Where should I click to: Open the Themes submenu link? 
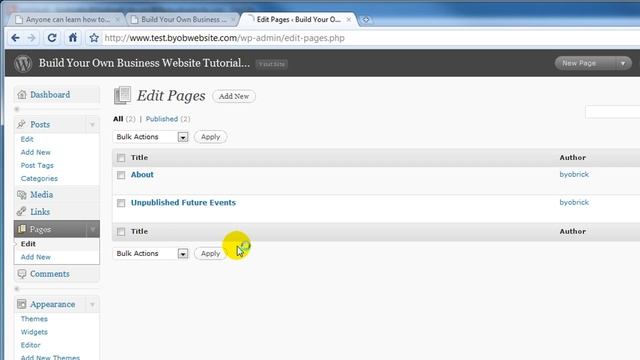coord(34,319)
